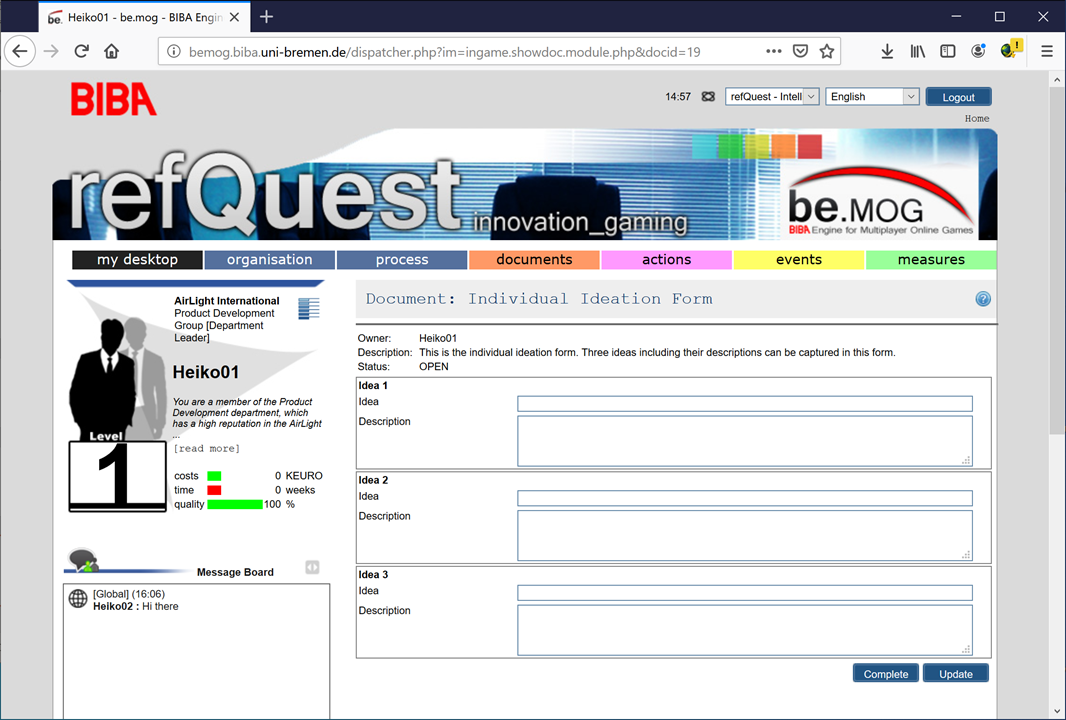Click the Heiko01 player name heading
This screenshot has width=1066, height=720.
tap(206, 372)
